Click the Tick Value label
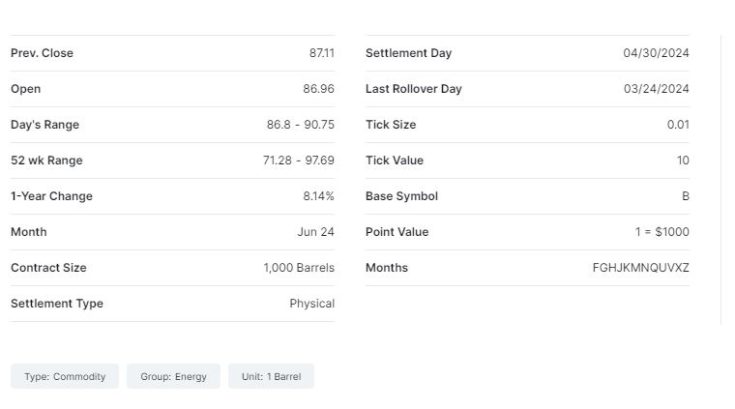Viewport: 735px width, 409px height. 395,160
